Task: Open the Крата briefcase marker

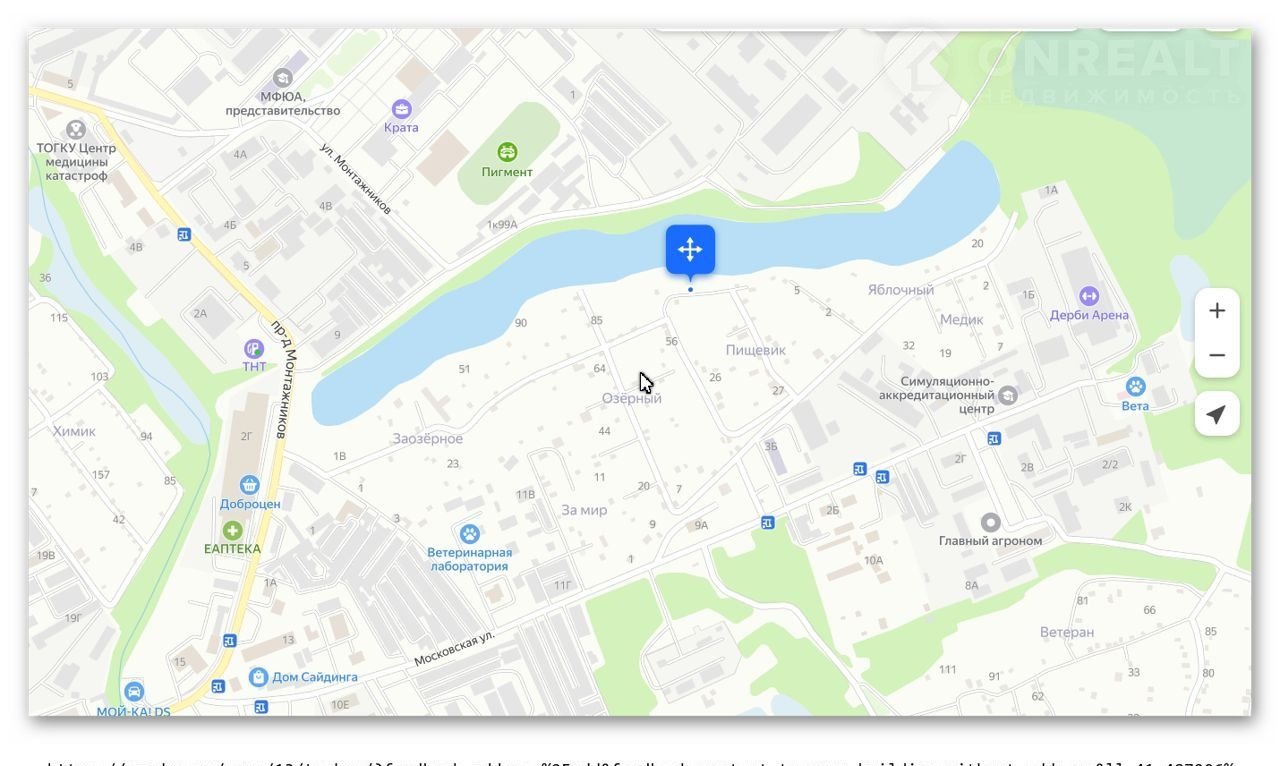Action: [x=401, y=108]
